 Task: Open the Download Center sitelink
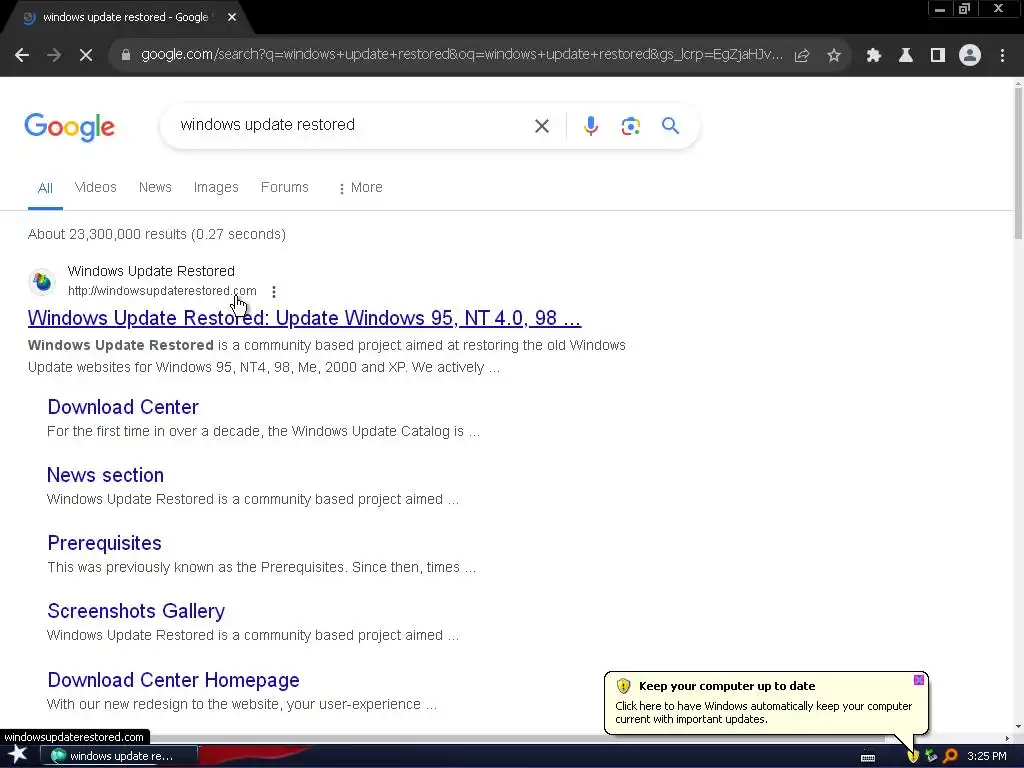(123, 407)
